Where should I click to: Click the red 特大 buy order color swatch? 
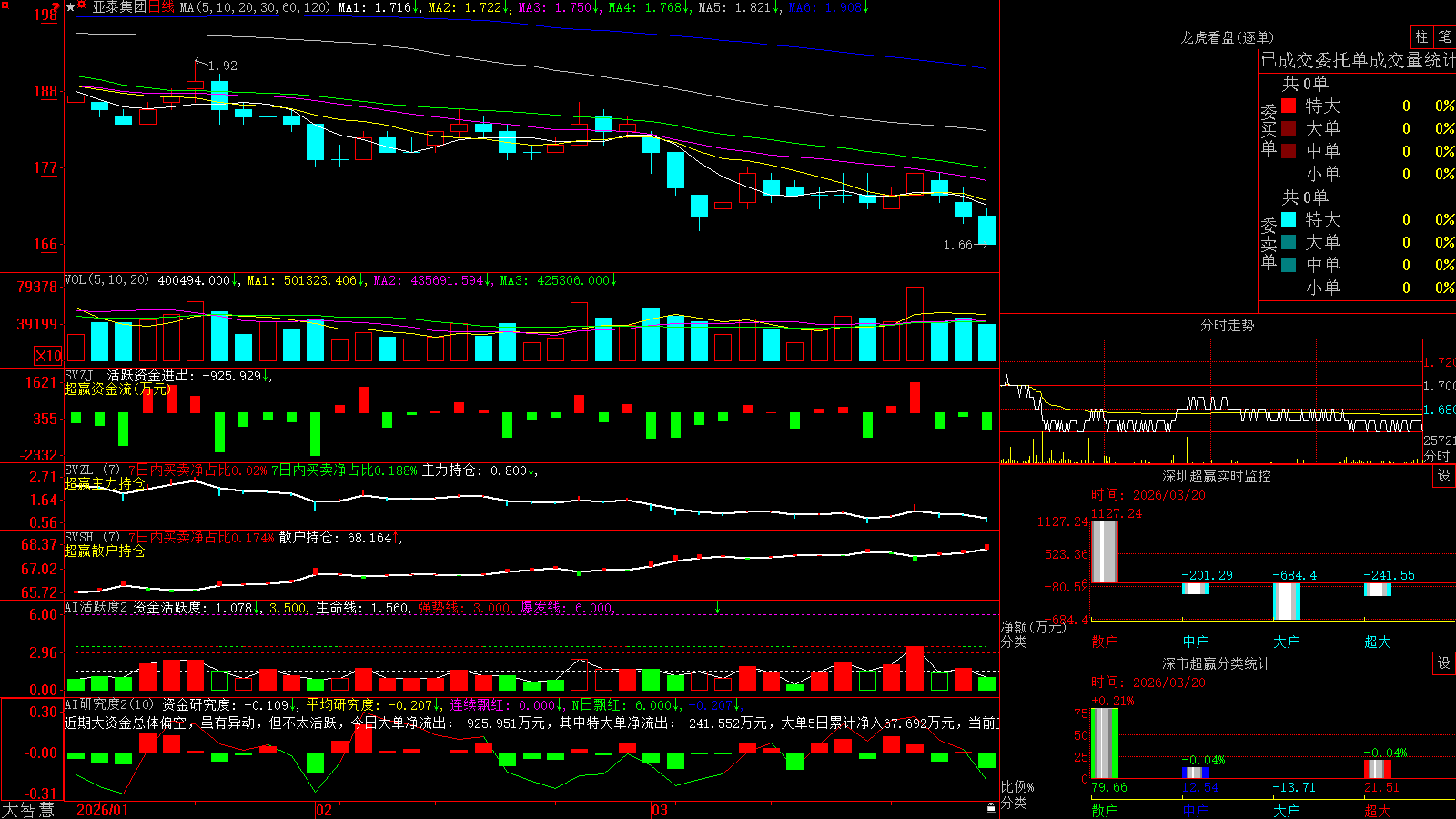pos(1289,106)
